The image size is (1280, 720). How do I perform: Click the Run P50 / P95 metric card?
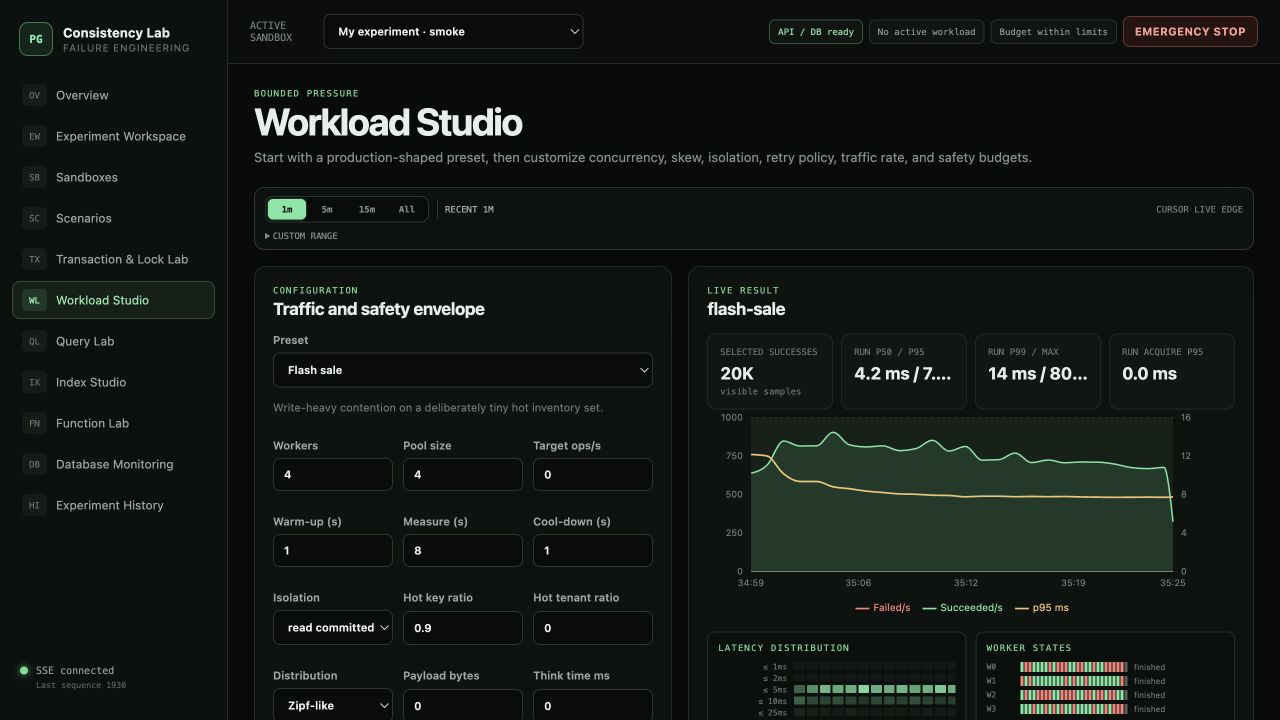click(x=904, y=371)
